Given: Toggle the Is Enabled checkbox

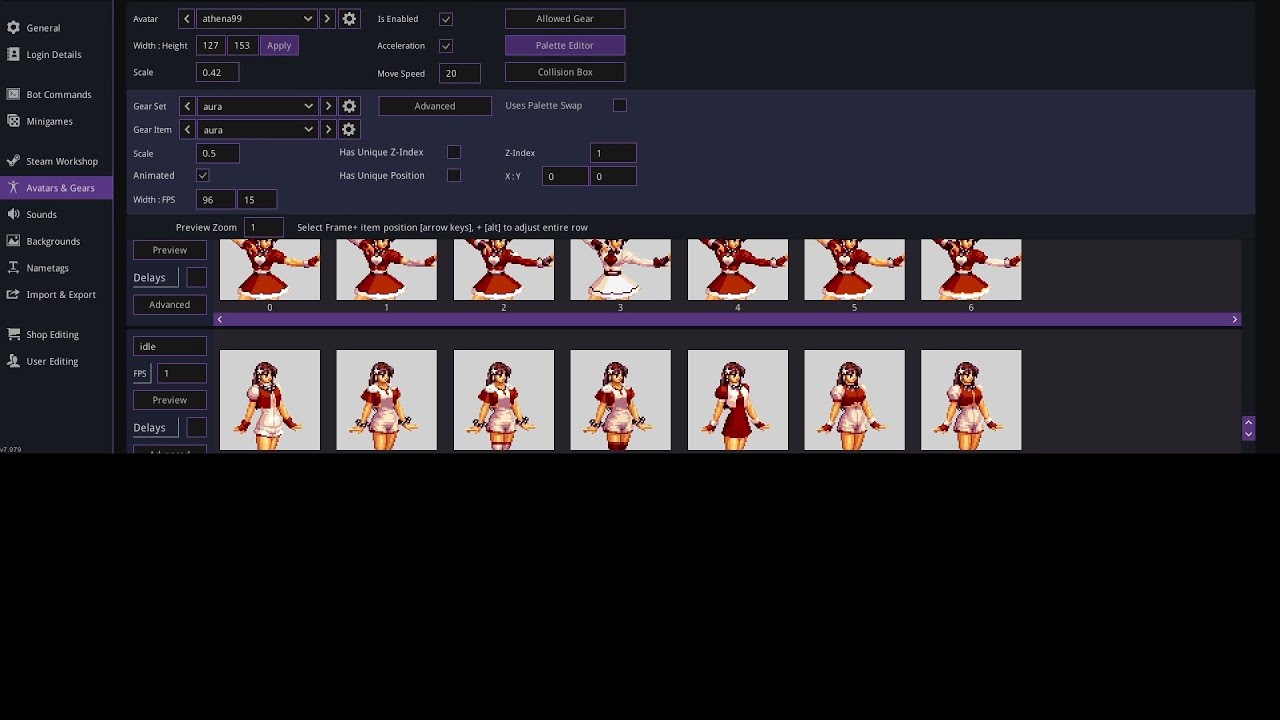Looking at the screenshot, I should point(446,19).
